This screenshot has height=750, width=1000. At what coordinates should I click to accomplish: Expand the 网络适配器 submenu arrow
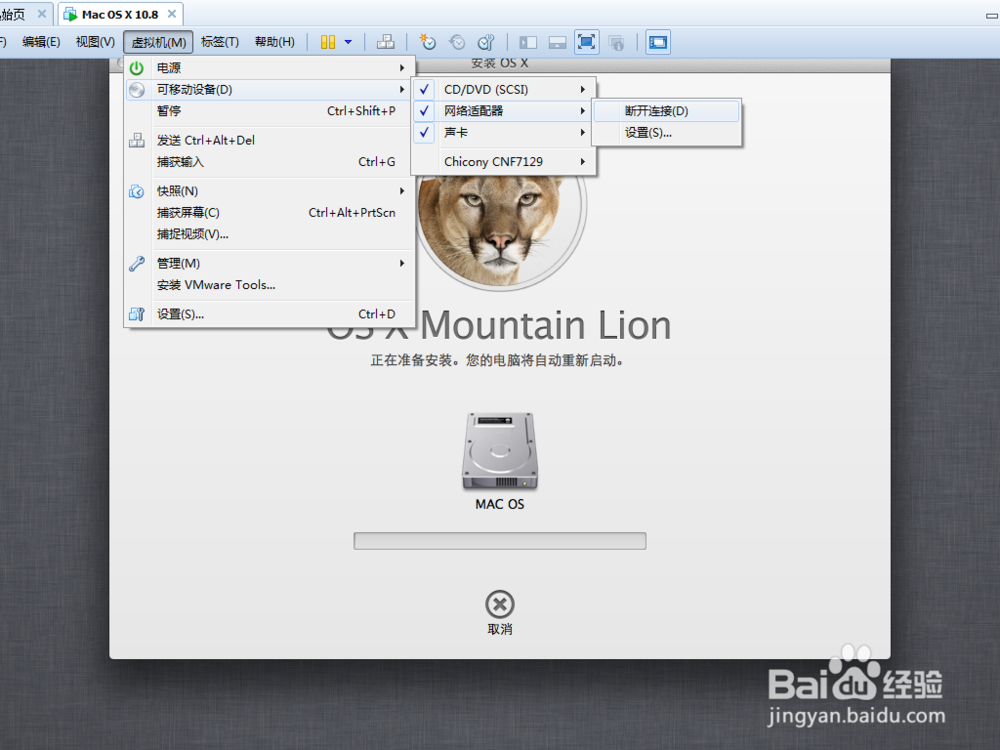[x=582, y=111]
